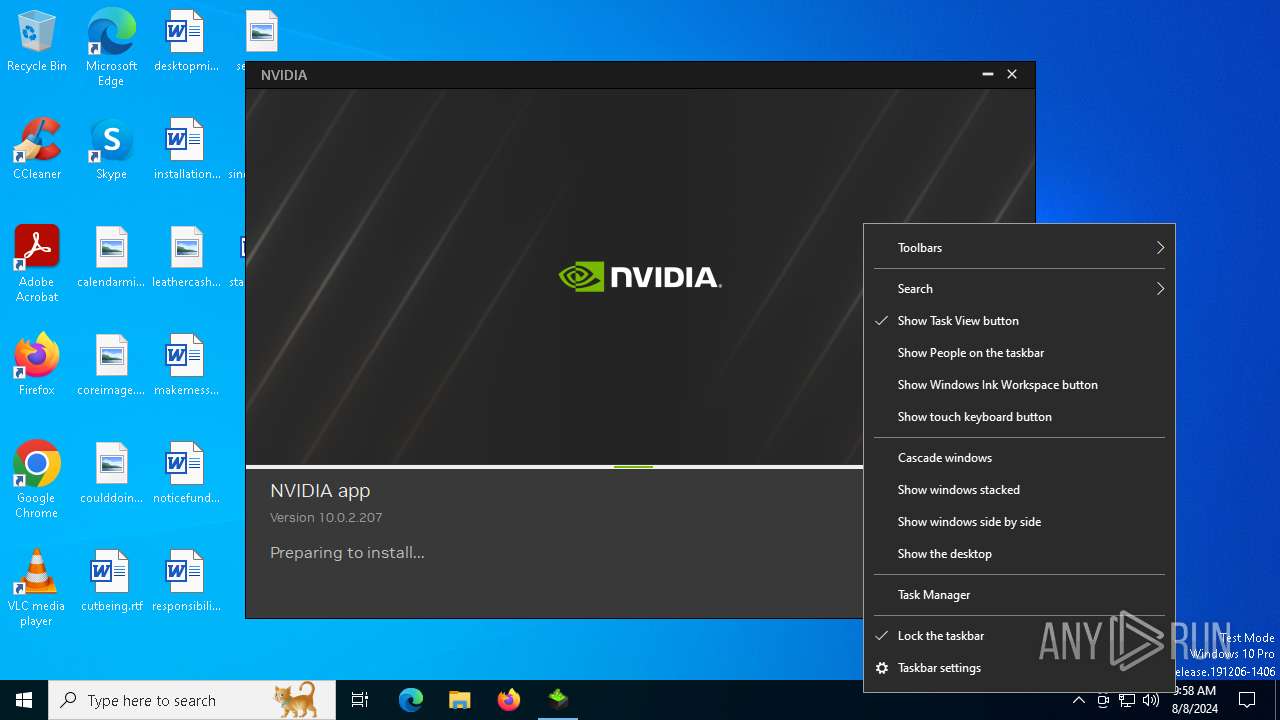Screen dimensions: 1280x720
Task: Click the NVIDIA install progress bar
Action: click(x=554, y=467)
